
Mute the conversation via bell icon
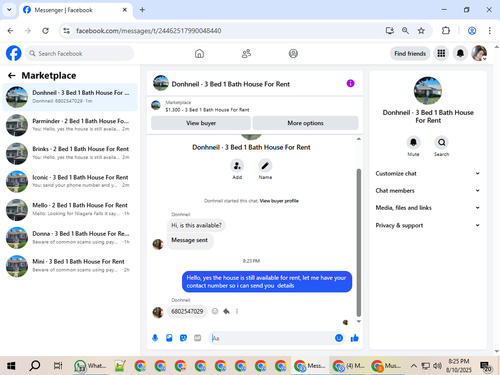[x=413, y=143]
